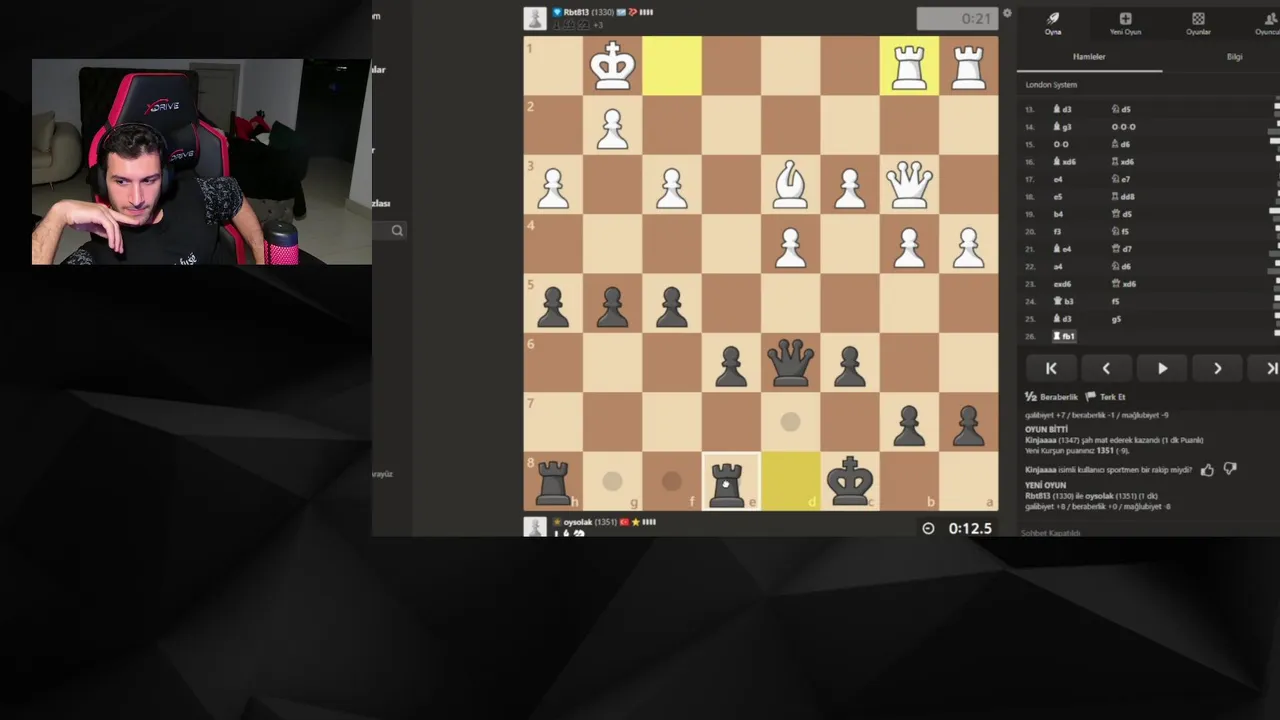Jump to first move button
This screenshot has width=1280, height=720.
coord(1051,369)
